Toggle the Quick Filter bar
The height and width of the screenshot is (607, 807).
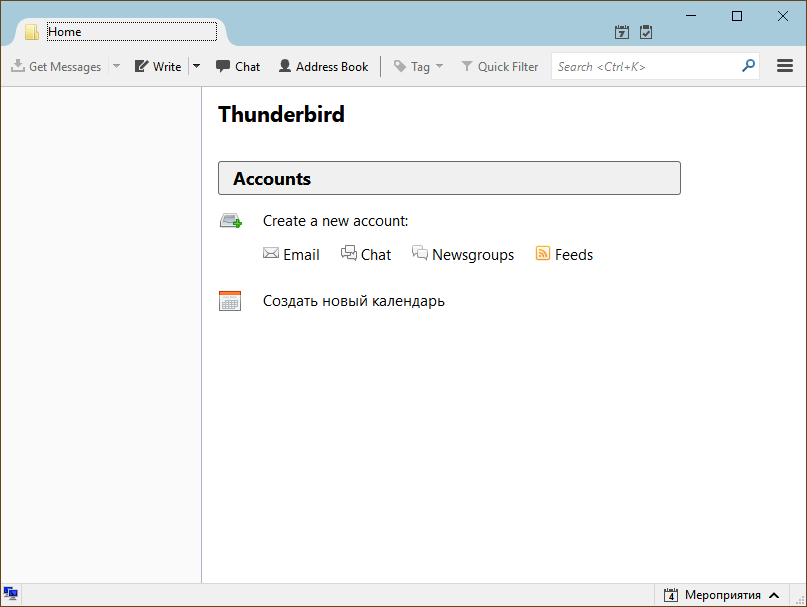499,66
